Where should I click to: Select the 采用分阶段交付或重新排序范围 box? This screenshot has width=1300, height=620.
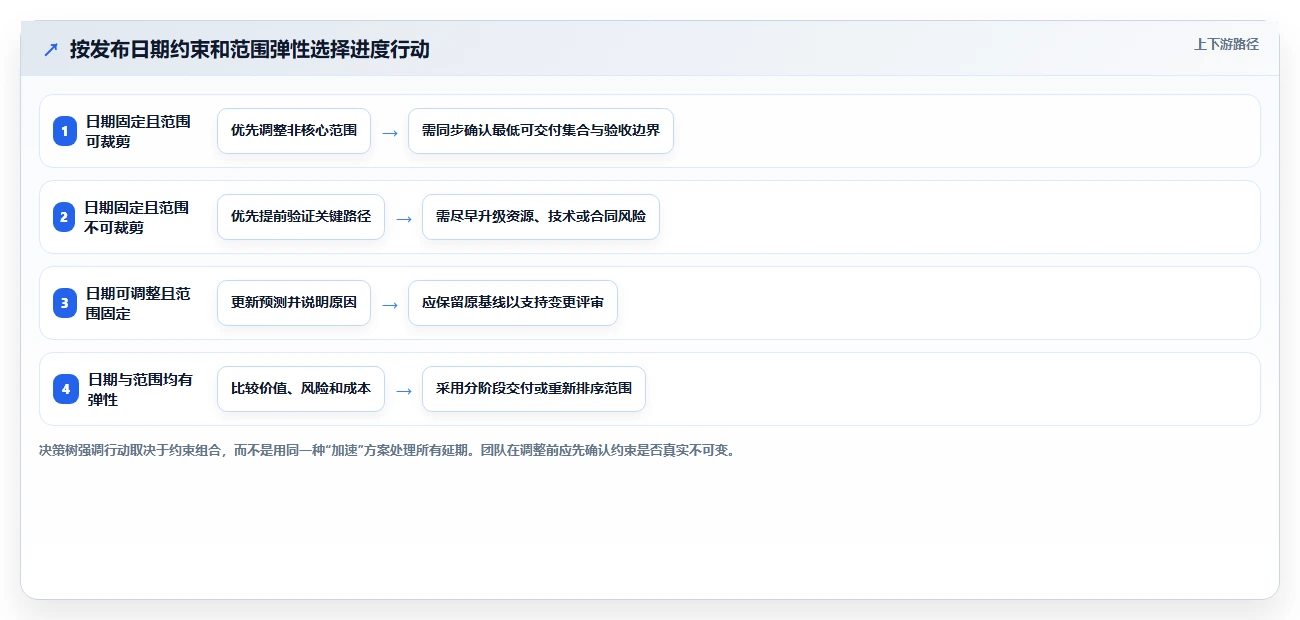[x=534, y=389]
